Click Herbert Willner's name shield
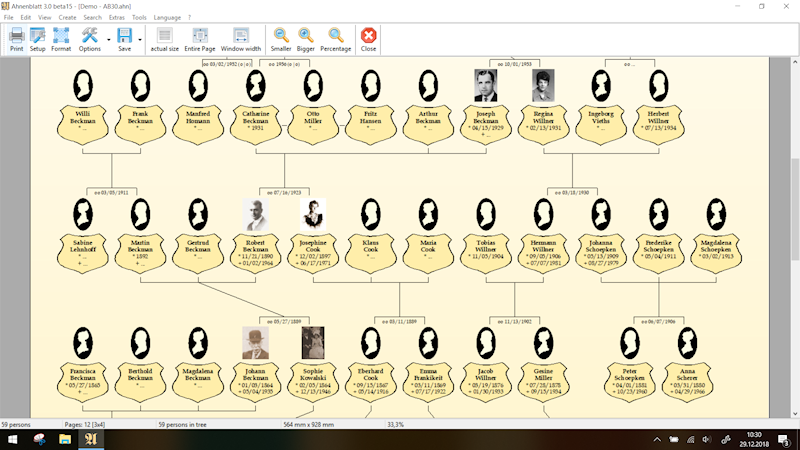The height and width of the screenshot is (450, 800). 658,124
